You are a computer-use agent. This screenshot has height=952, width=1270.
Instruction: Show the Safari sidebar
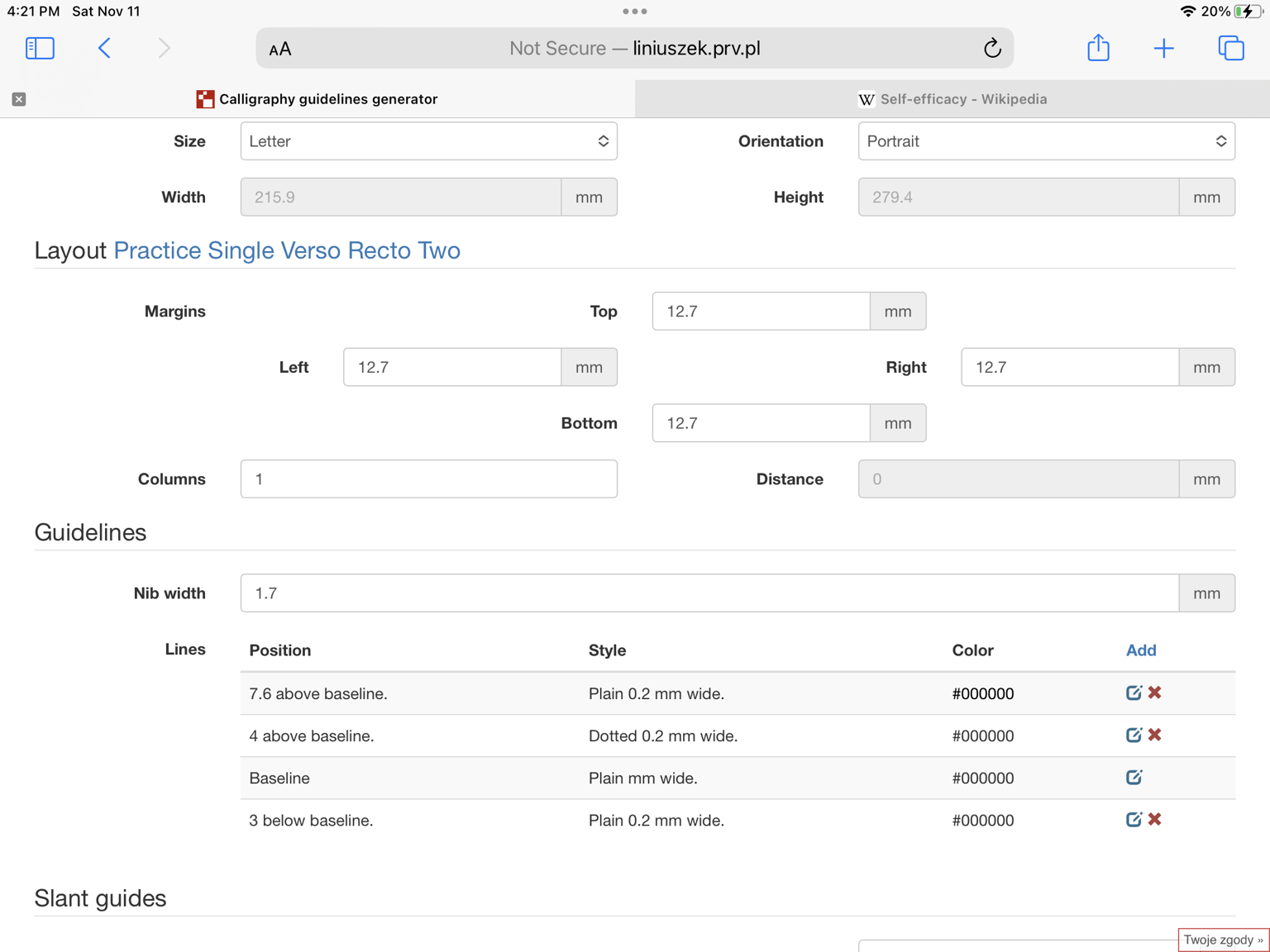point(40,48)
